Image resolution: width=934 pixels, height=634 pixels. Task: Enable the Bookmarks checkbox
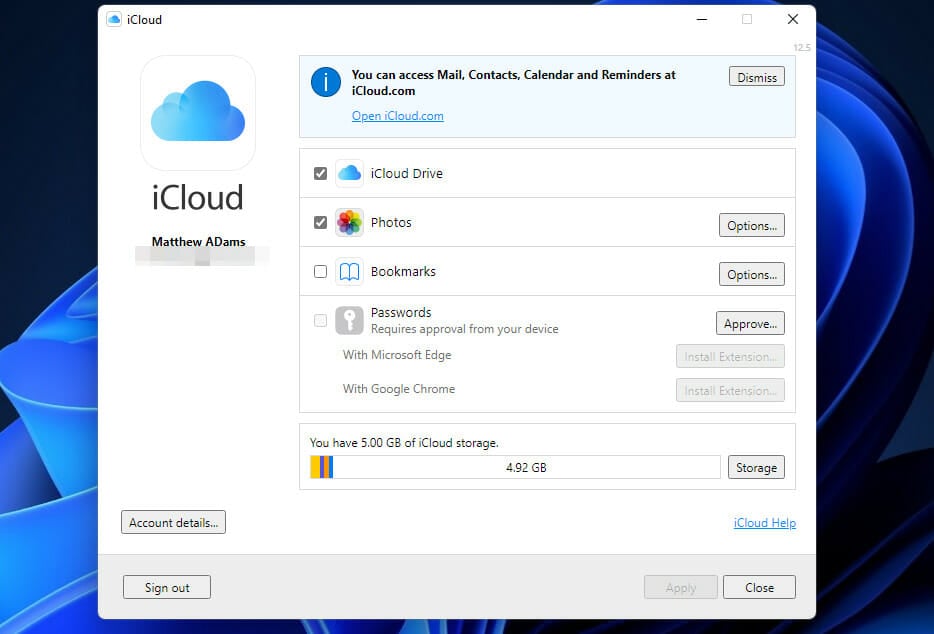point(321,271)
